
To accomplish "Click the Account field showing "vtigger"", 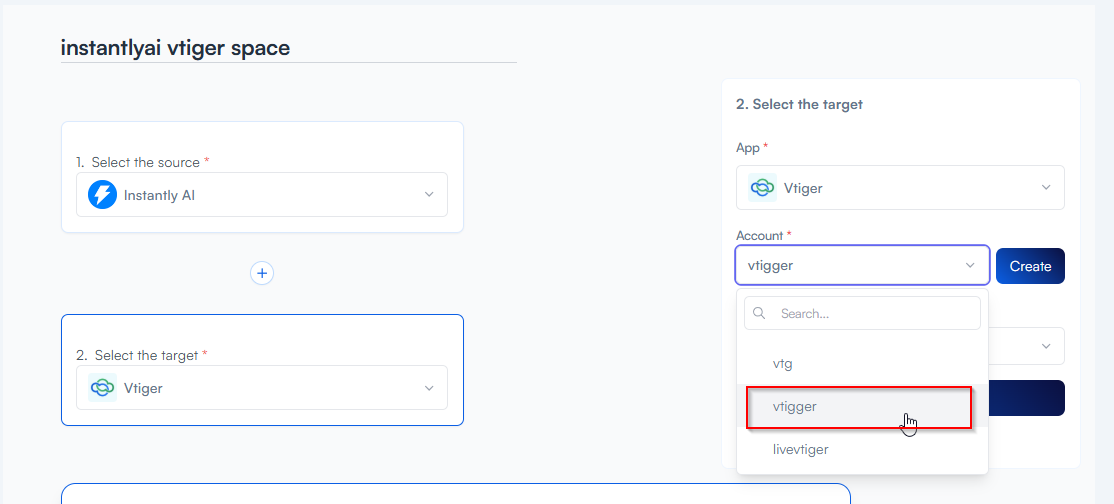I will pyautogui.click(x=850, y=266).
